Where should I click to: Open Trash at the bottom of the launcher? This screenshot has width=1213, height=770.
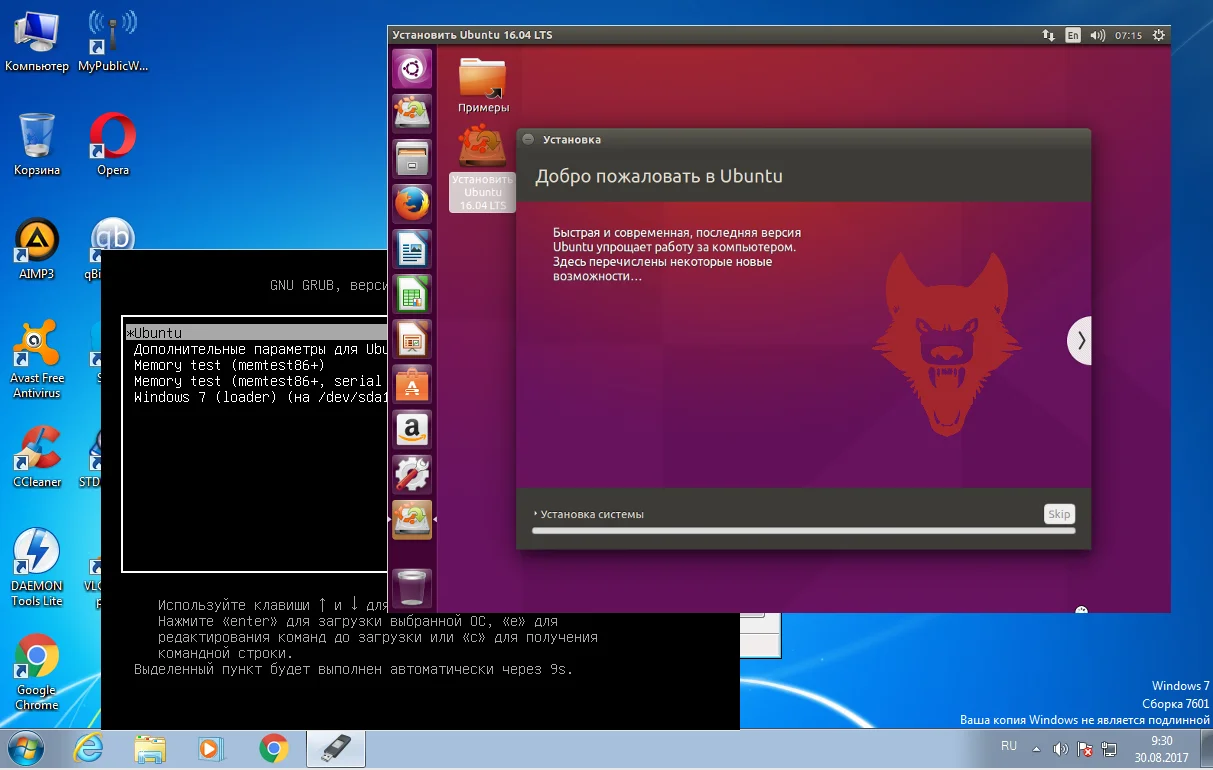click(x=412, y=588)
